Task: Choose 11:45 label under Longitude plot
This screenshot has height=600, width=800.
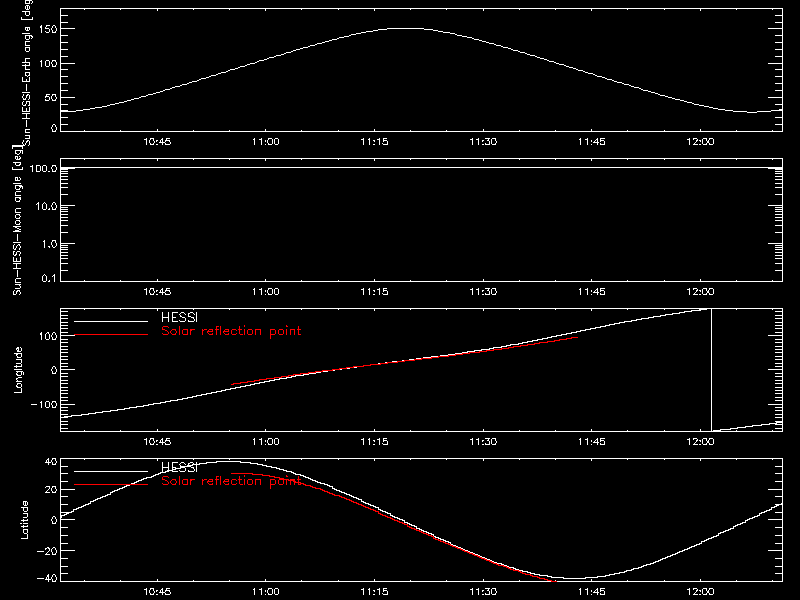Action: (592, 442)
